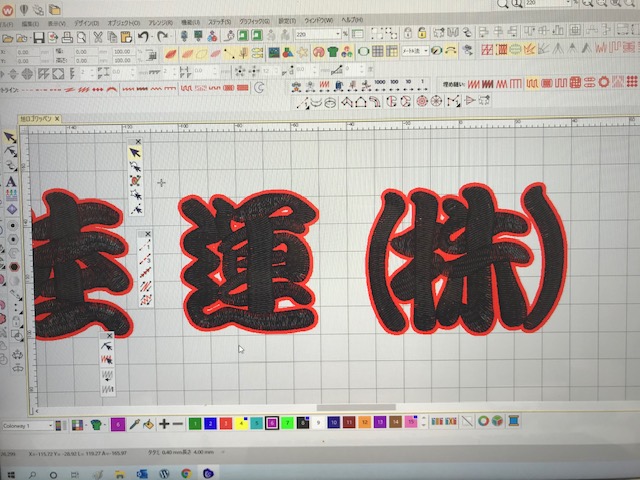Click the zoom magnifier icon at top
Viewport: 640px width, 480px height.
pos(502,4)
